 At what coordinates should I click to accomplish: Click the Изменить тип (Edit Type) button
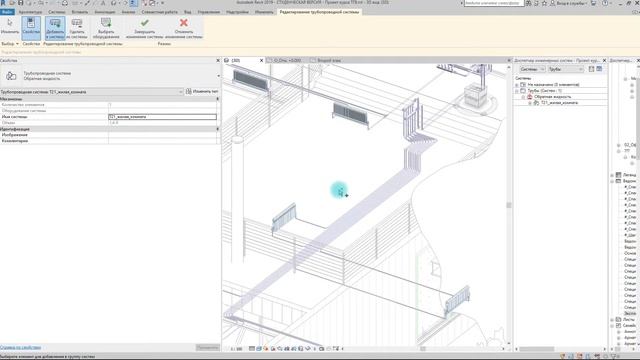pos(202,91)
